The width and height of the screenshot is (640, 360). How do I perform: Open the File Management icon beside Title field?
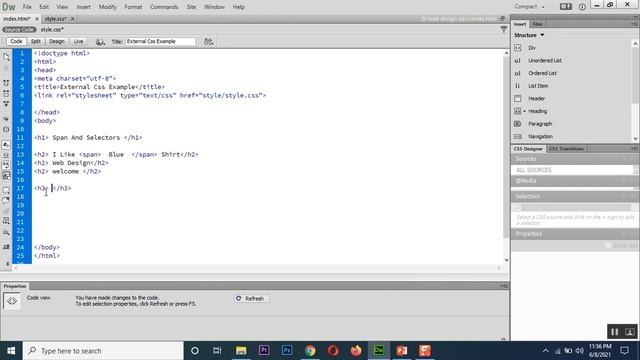(209, 42)
